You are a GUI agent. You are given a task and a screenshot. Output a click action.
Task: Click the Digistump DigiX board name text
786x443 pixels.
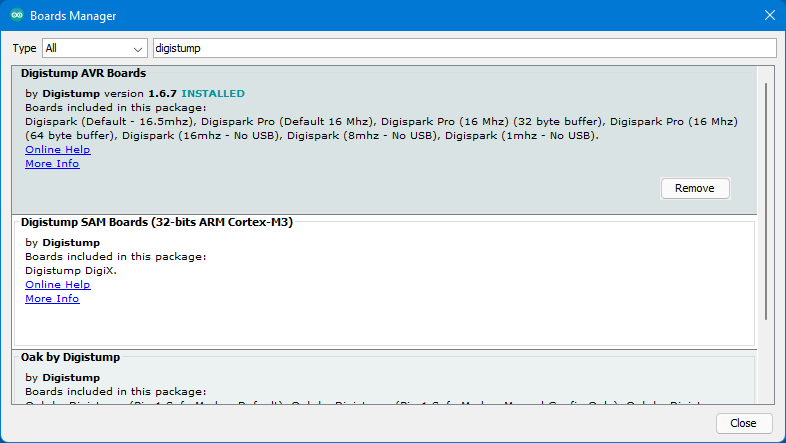pyautogui.click(x=71, y=271)
